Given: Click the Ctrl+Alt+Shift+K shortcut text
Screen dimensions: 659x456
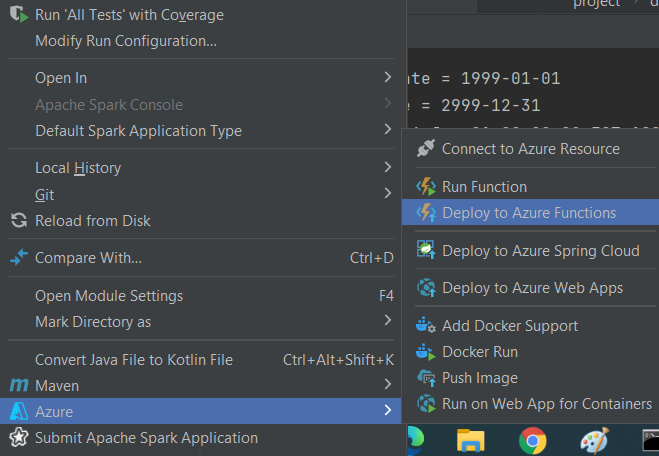Looking at the screenshot, I should click(x=338, y=360).
